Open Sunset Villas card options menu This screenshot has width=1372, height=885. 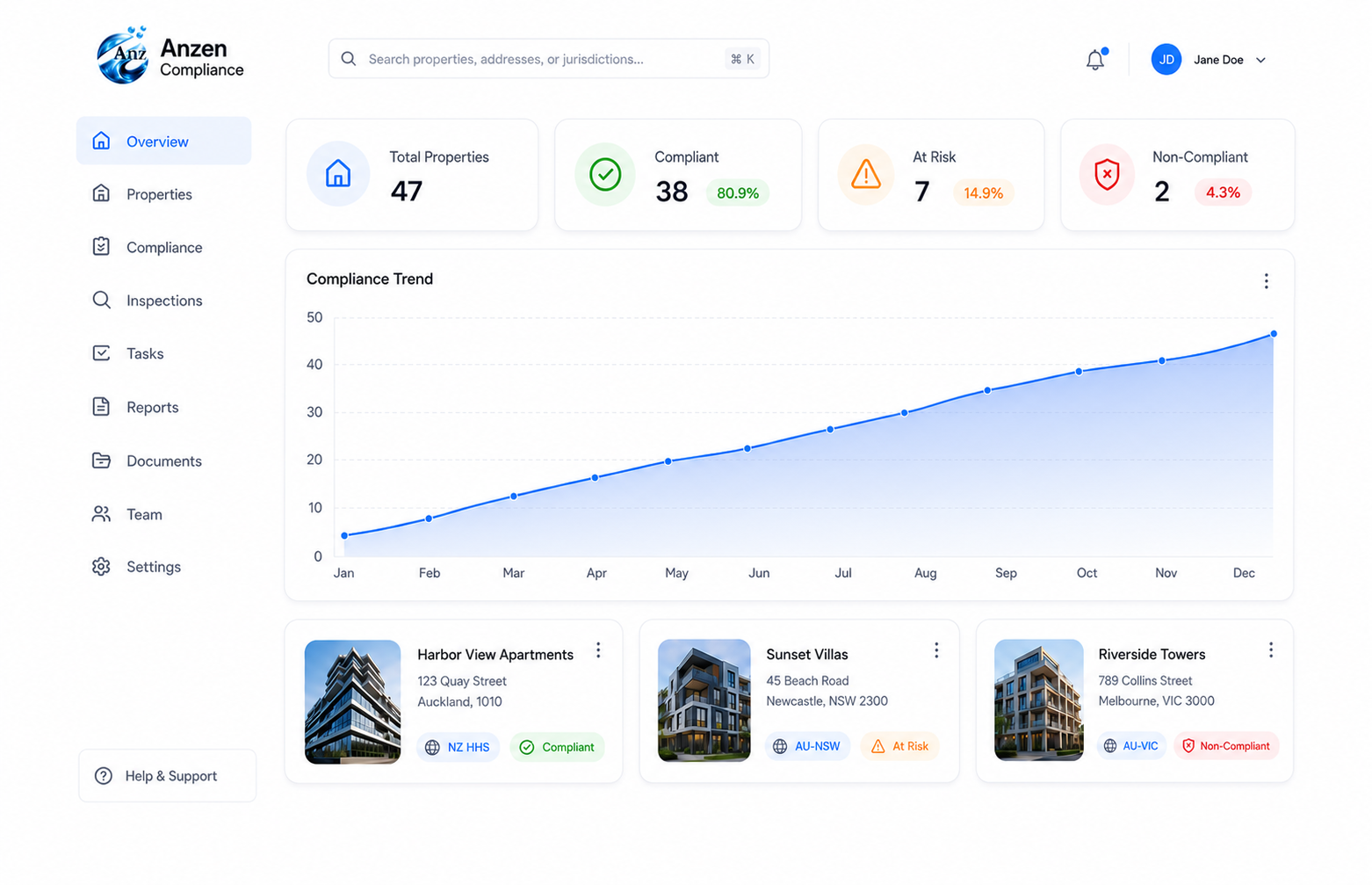(x=936, y=650)
